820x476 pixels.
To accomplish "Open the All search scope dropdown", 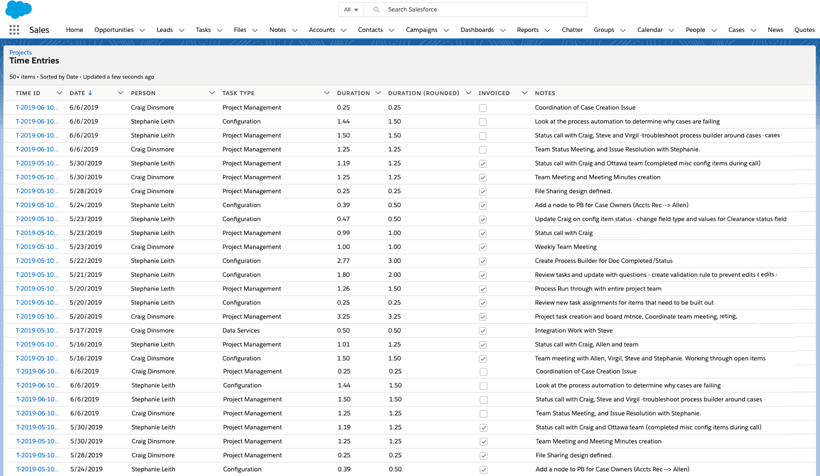I will [350, 9].
